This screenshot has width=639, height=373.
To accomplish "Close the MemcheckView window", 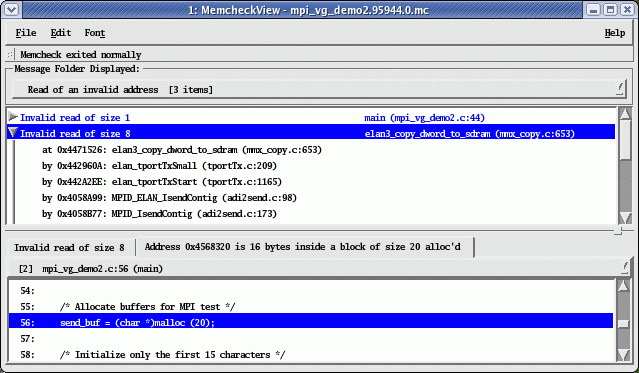I will coord(627,10).
